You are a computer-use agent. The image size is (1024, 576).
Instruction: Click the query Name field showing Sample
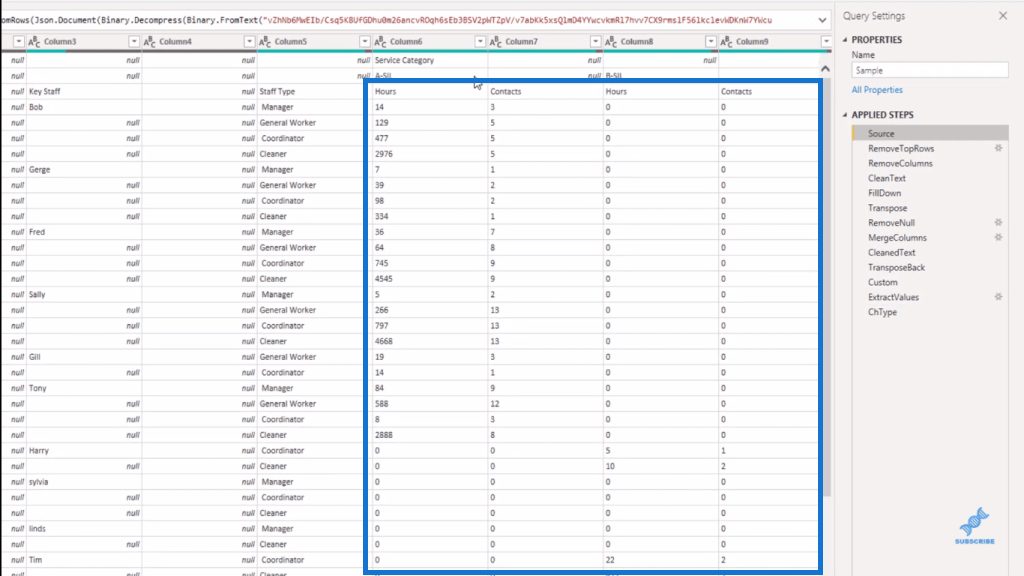pos(930,71)
